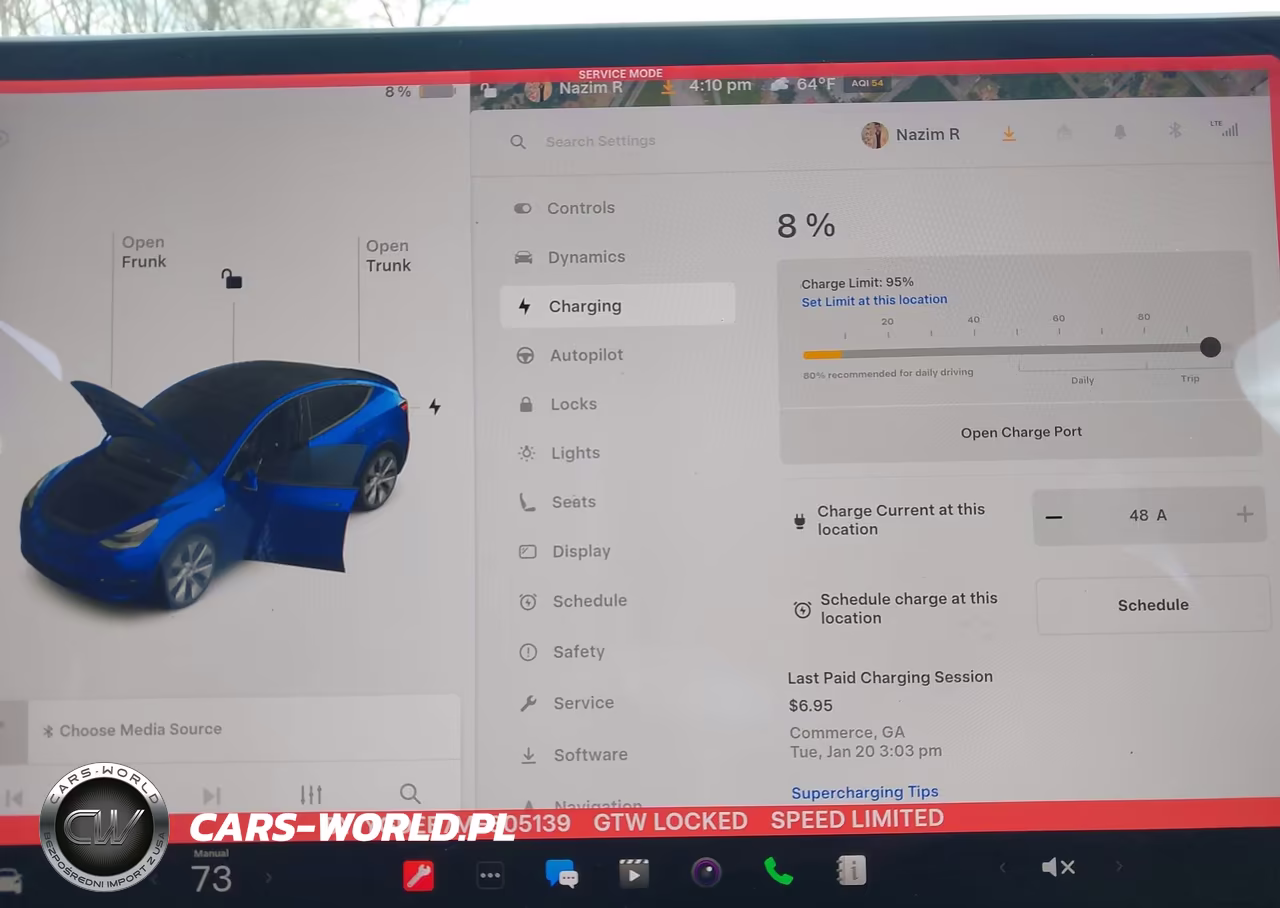The height and width of the screenshot is (908, 1280).
Task: Click the 48 A charge current value
Action: pyautogui.click(x=1148, y=515)
